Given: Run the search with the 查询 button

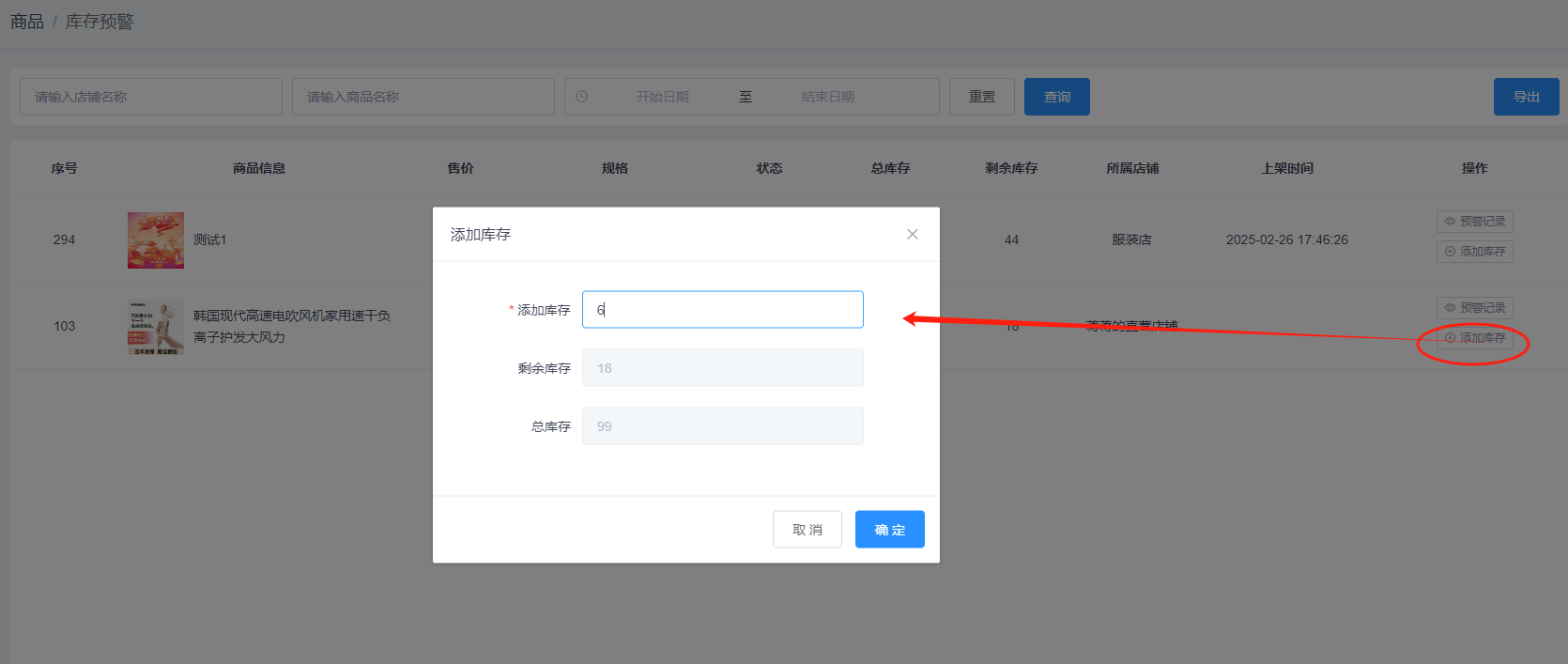Looking at the screenshot, I should click(x=1056, y=97).
